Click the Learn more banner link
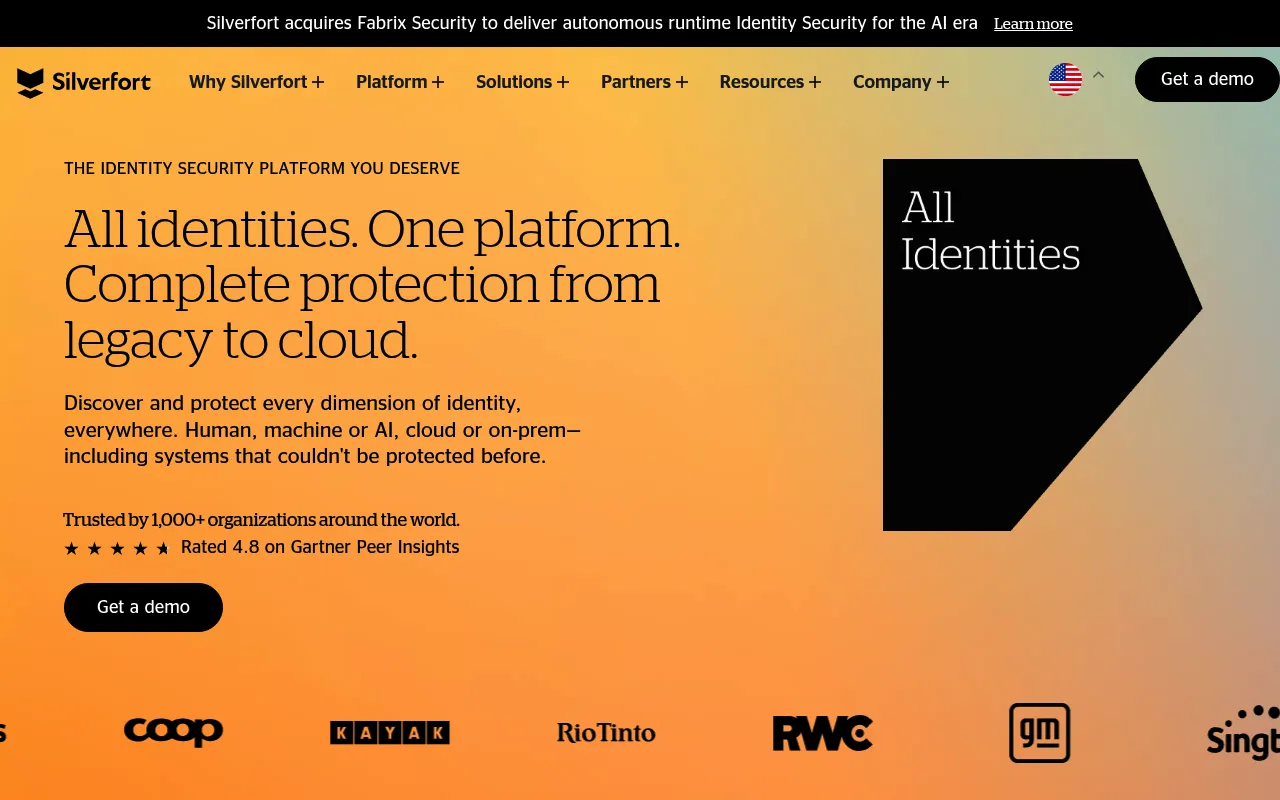 point(1033,24)
